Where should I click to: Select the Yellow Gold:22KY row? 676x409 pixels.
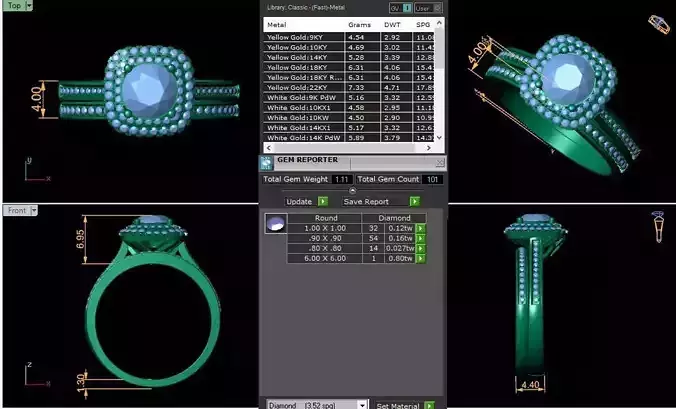tap(349, 87)
